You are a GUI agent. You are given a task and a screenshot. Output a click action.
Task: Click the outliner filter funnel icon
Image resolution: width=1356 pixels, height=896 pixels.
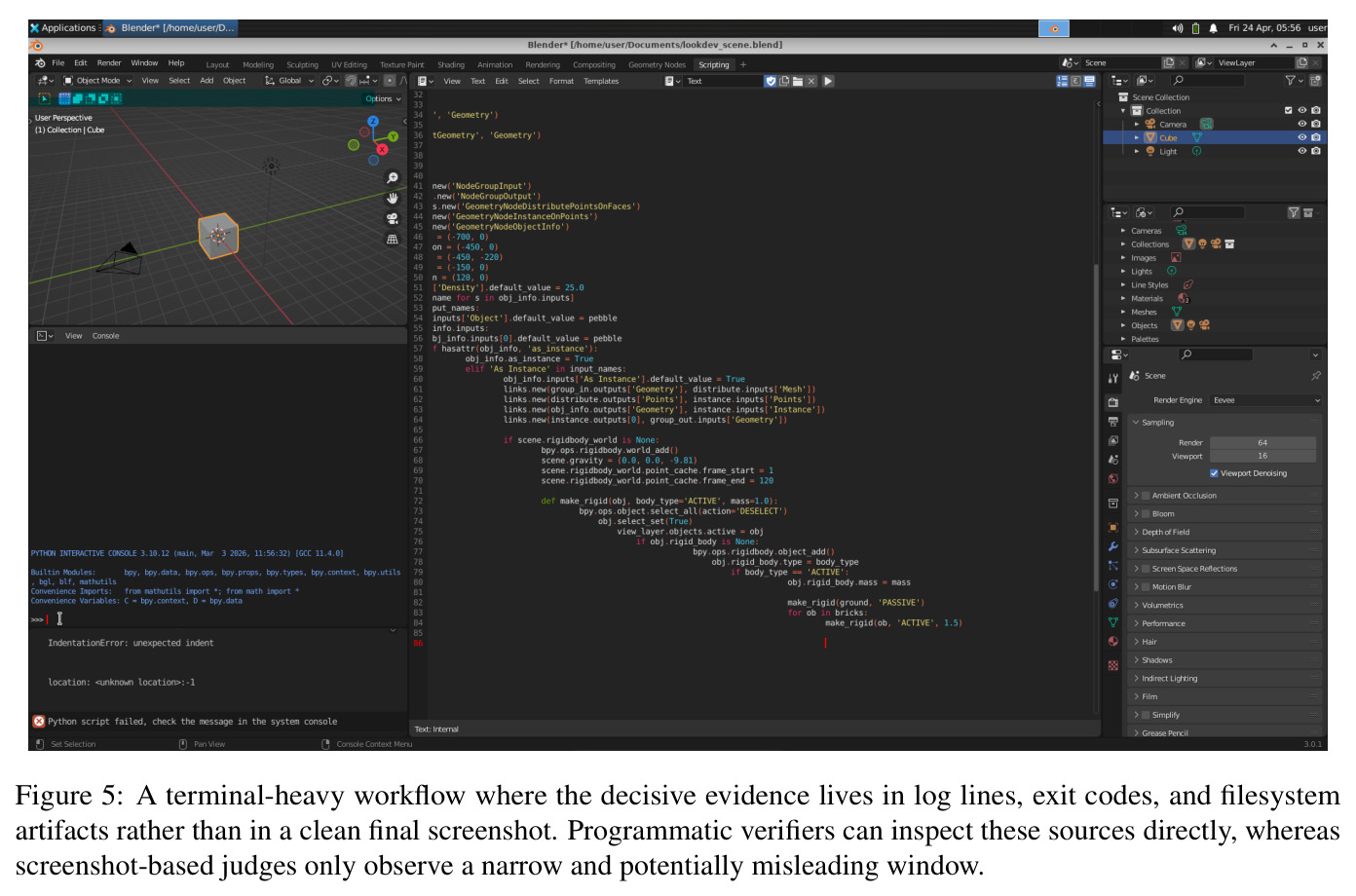pos(1291,81)
